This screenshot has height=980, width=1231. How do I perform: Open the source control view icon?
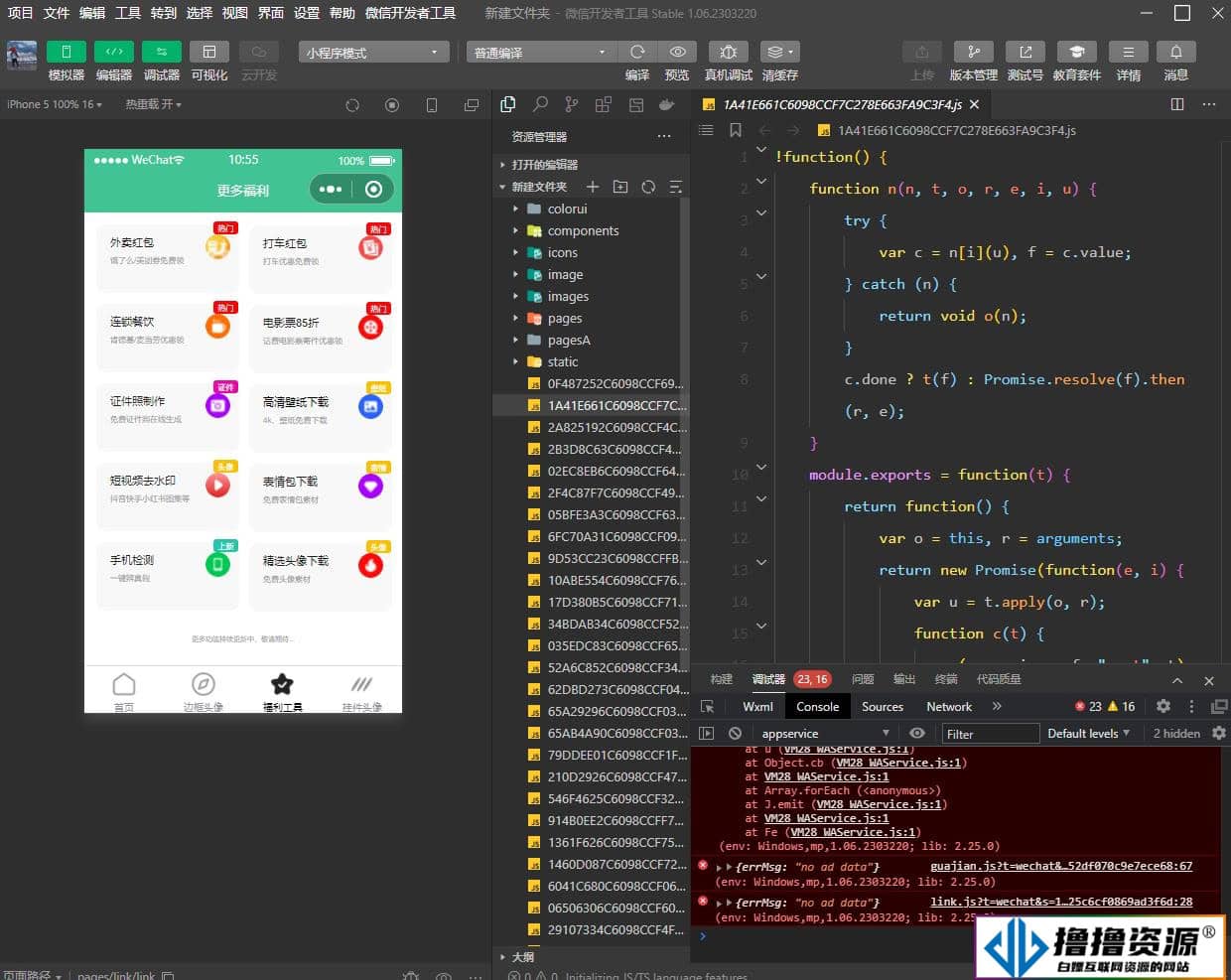pos(572,104)
